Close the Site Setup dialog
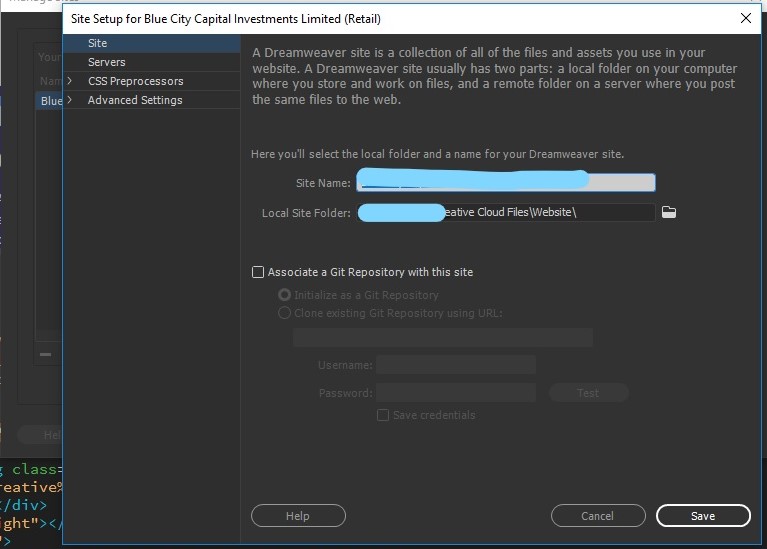This screenshot has width=767, height=549. tap(745, 19)
